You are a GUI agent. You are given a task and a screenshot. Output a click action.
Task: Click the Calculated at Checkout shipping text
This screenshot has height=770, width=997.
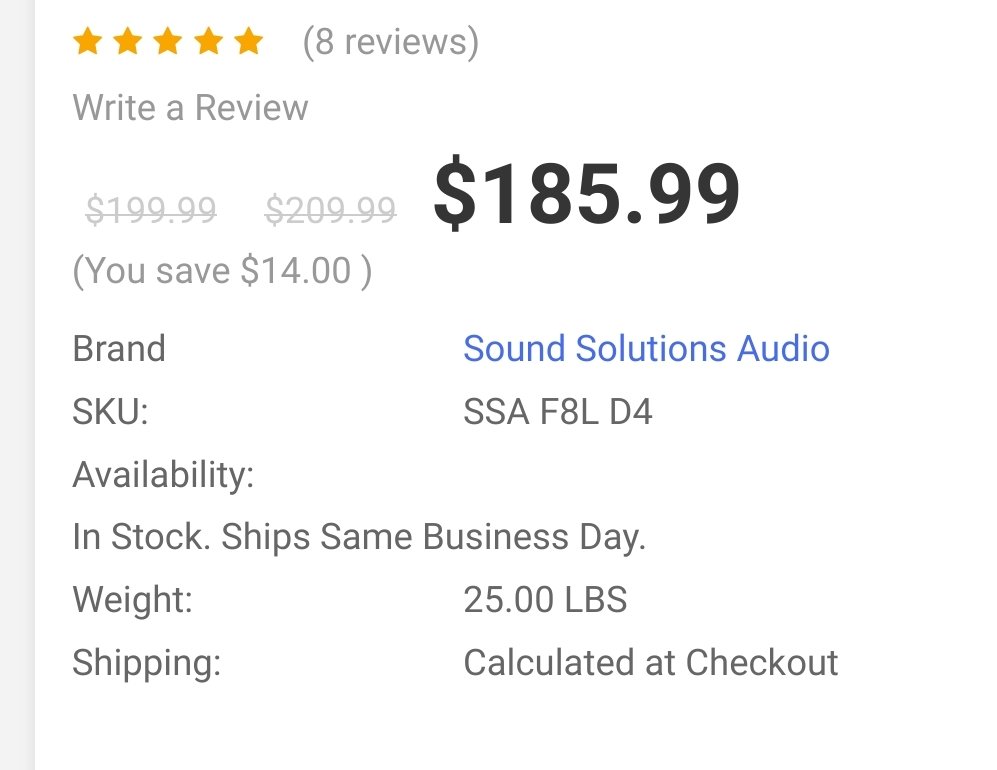coord(650,662)
